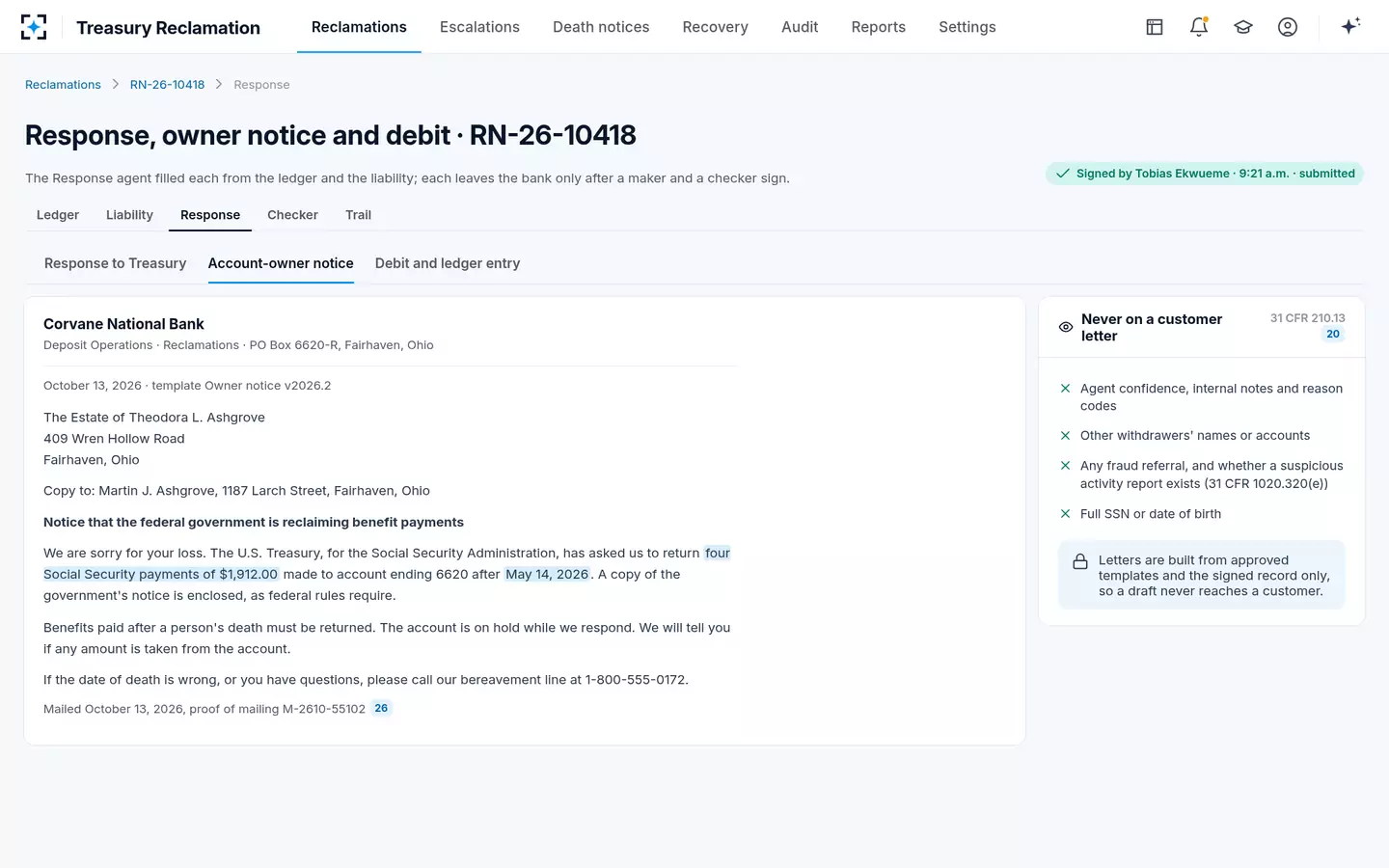Viewport: 1389px width, 868px height.
Task: Go to the Reclamations top navigation tab
Action: coord(359,27)
